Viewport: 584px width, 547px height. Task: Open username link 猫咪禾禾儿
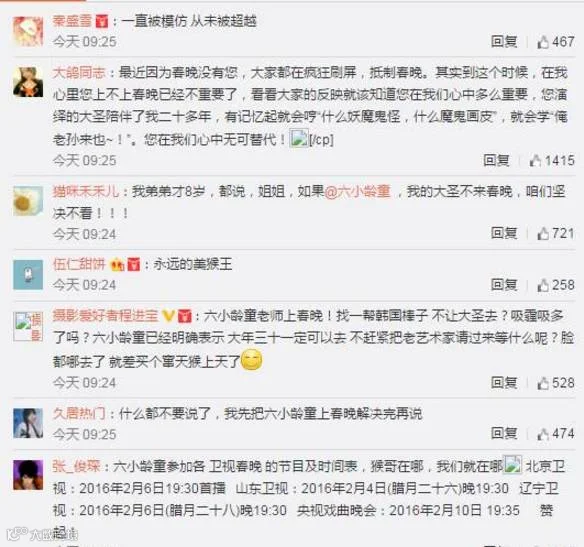86,192
